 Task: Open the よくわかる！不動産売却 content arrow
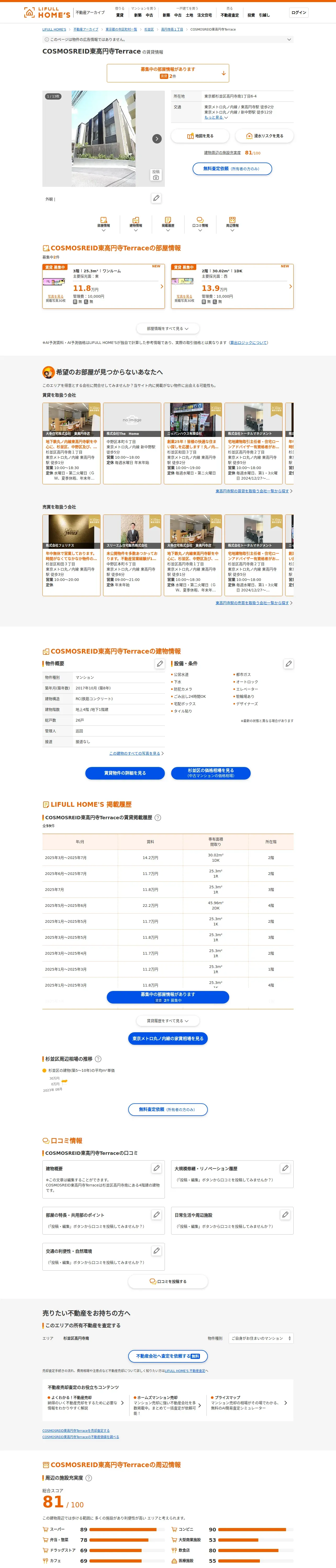[x=122, y=1403]
